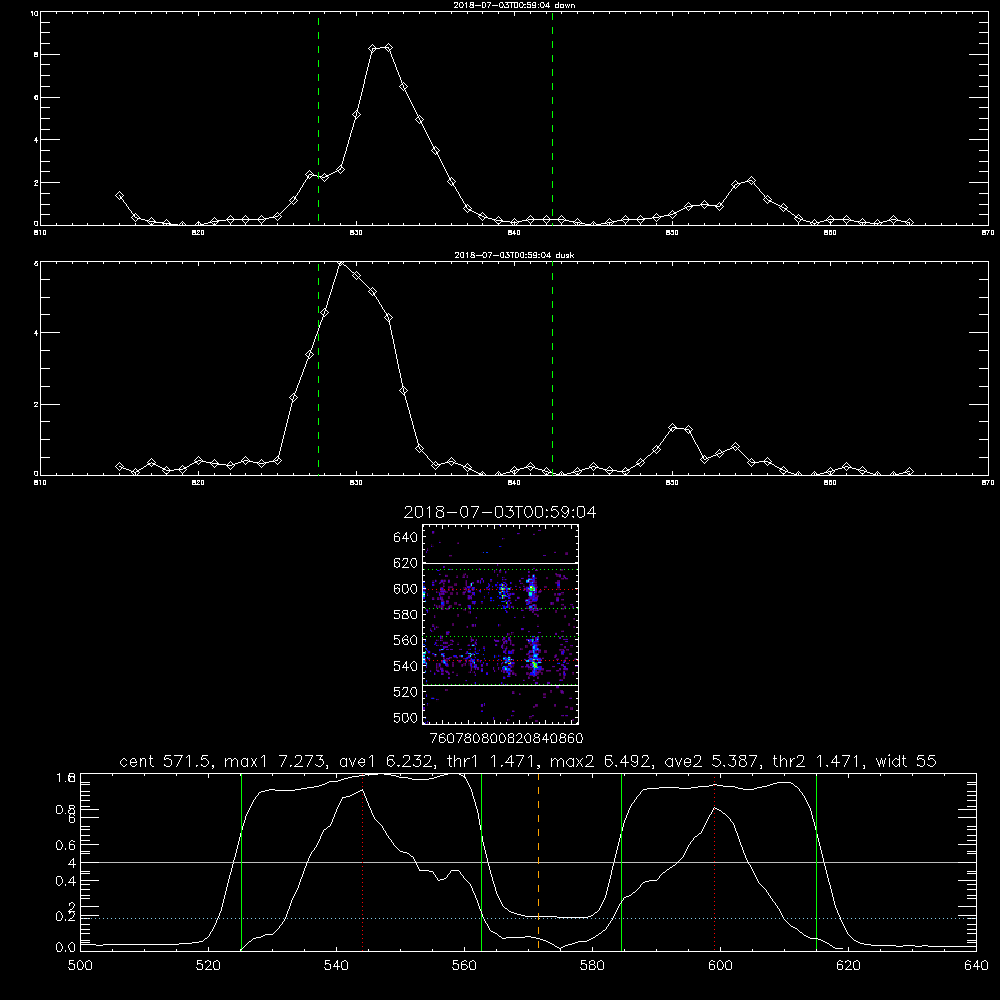
Task: Click the solid green line at 615 in bottom plot
Action: 816,862
